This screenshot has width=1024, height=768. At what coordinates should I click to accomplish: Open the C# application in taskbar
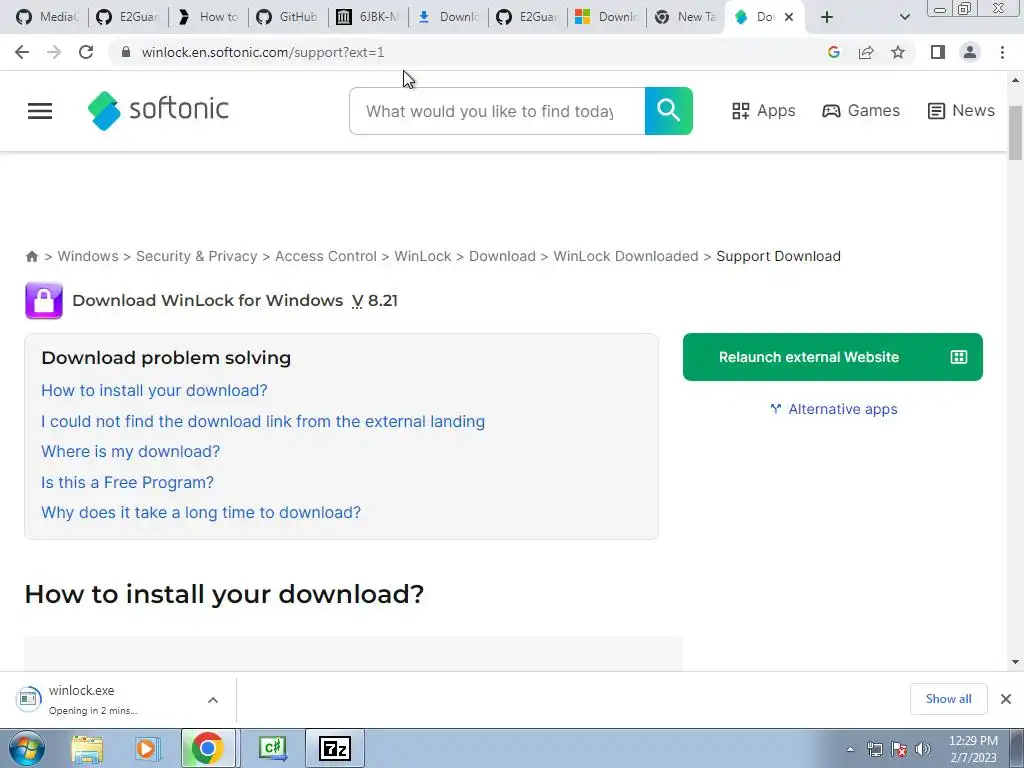(273, 748)
